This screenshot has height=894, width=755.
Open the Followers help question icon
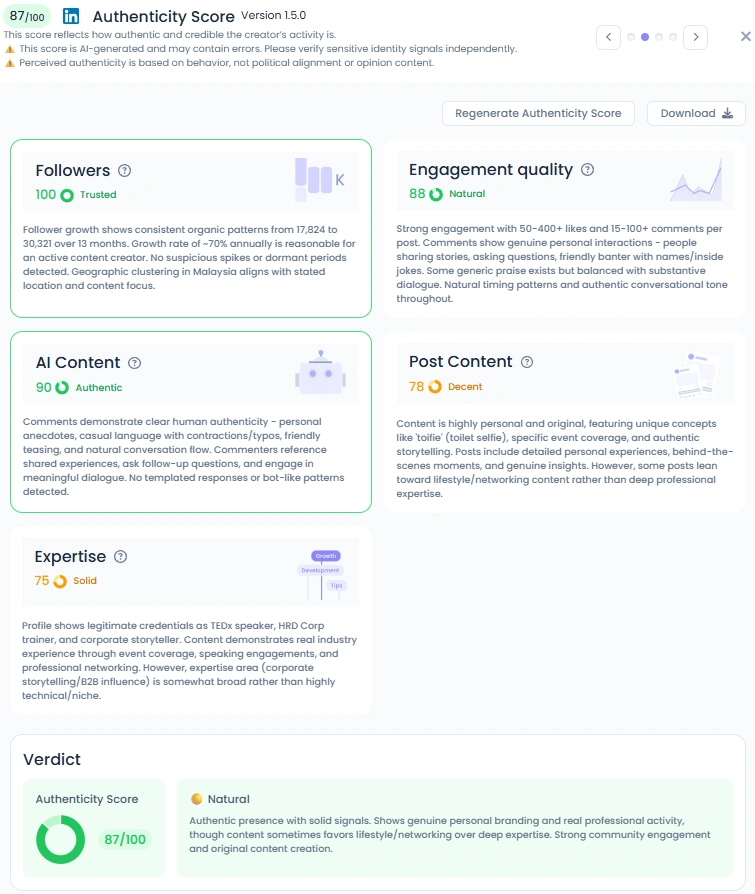pyautogui.click(x=124, y=170)
